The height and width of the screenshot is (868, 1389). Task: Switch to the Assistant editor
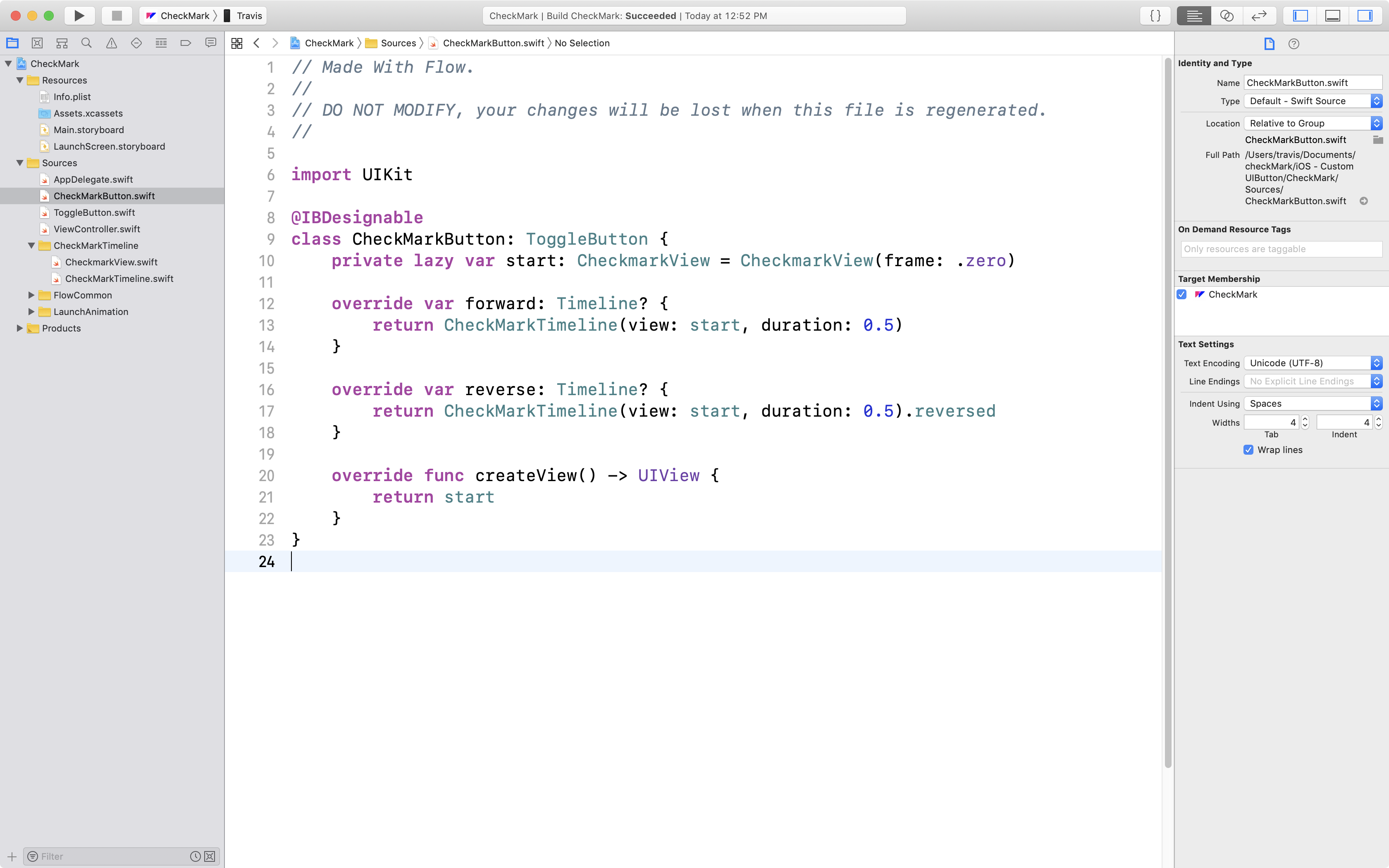pyautogui.click(x=1226, y=16)
